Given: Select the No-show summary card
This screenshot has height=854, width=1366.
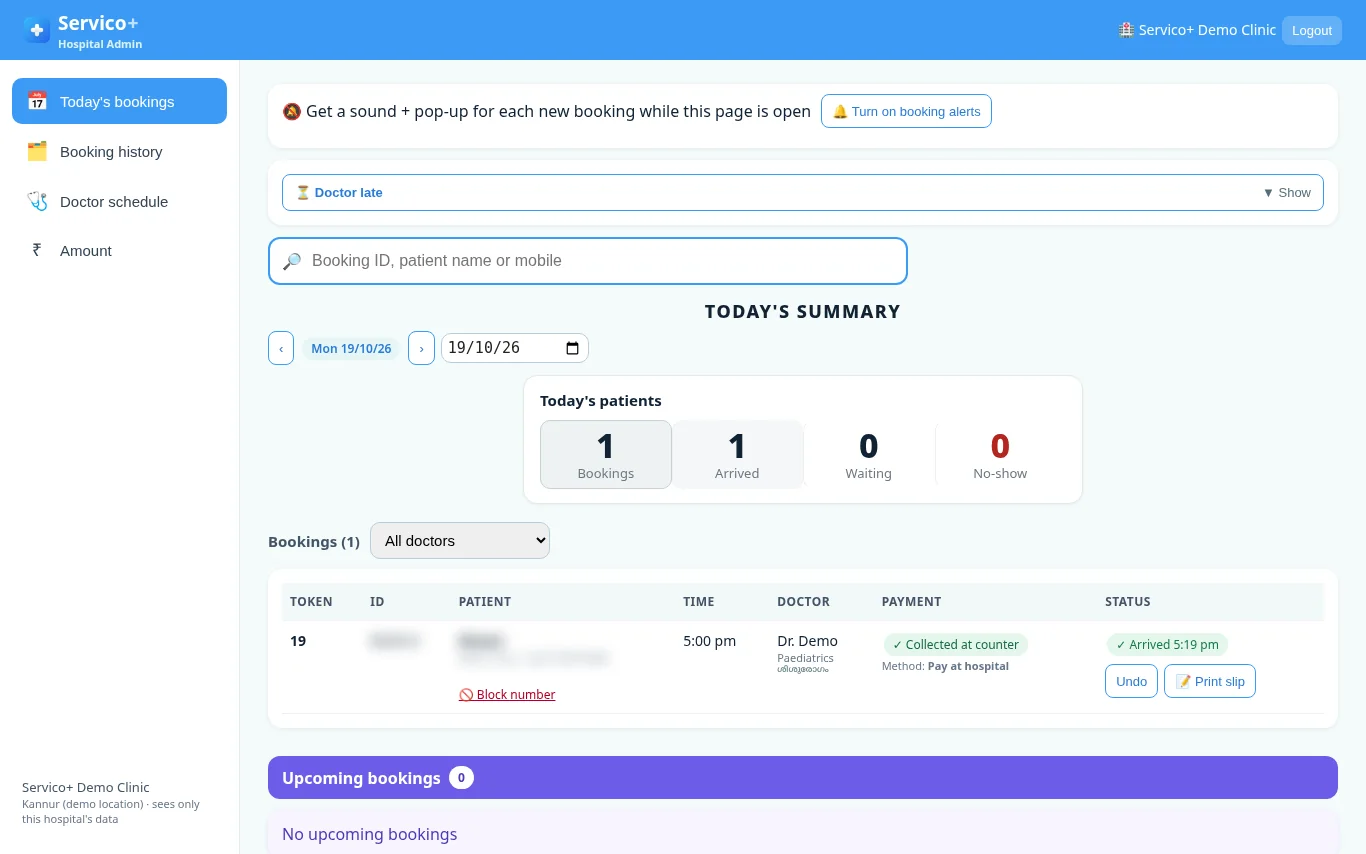Looking at the screenshot, I should (1000, 454).
